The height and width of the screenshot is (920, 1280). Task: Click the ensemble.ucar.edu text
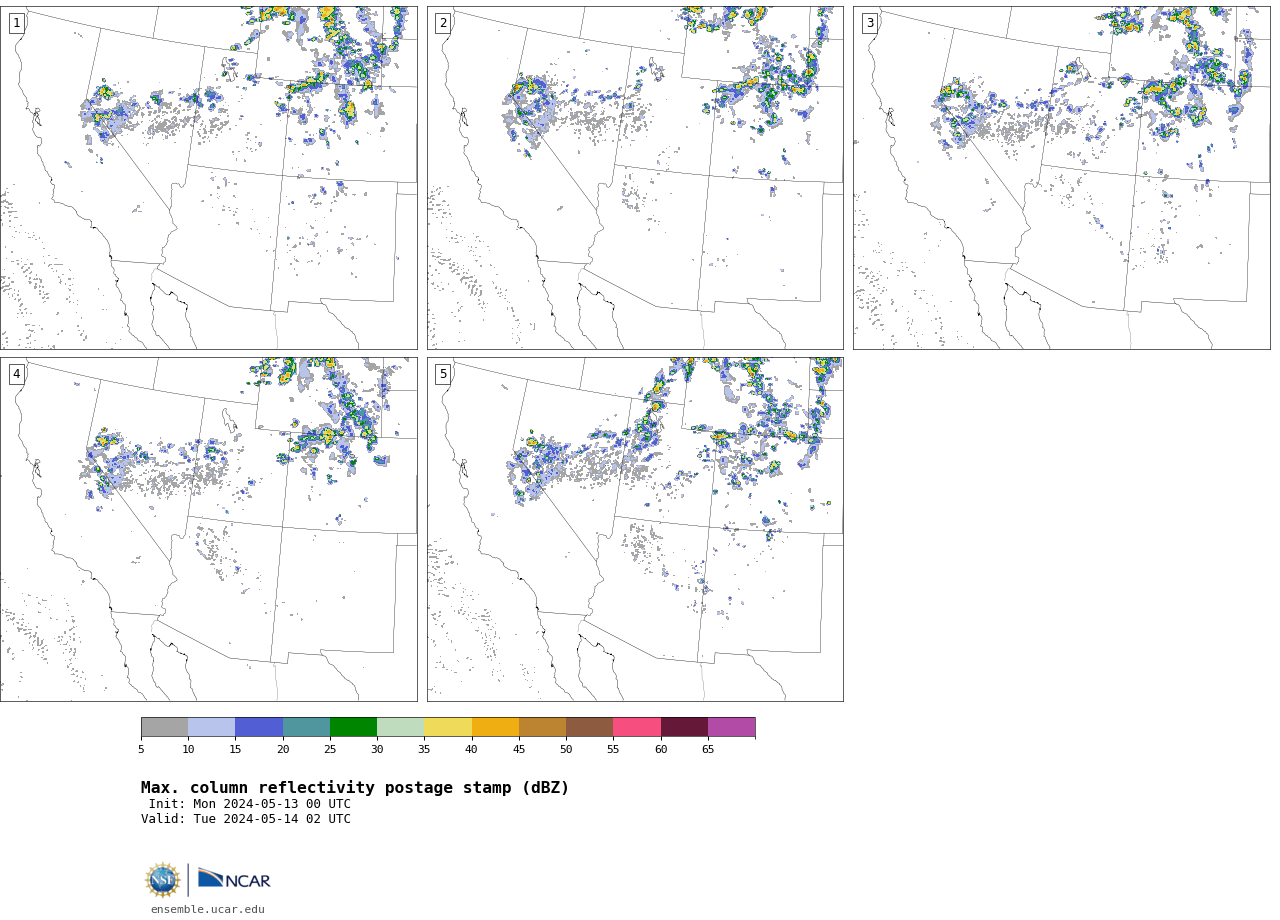pos(208,910)
